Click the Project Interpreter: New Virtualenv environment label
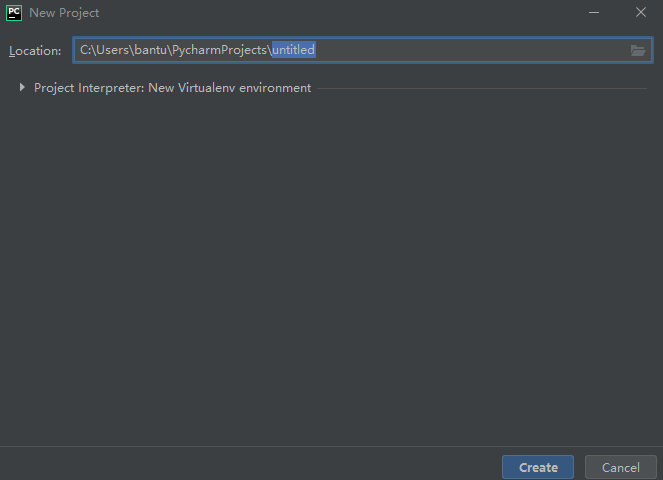 point(173,88)
